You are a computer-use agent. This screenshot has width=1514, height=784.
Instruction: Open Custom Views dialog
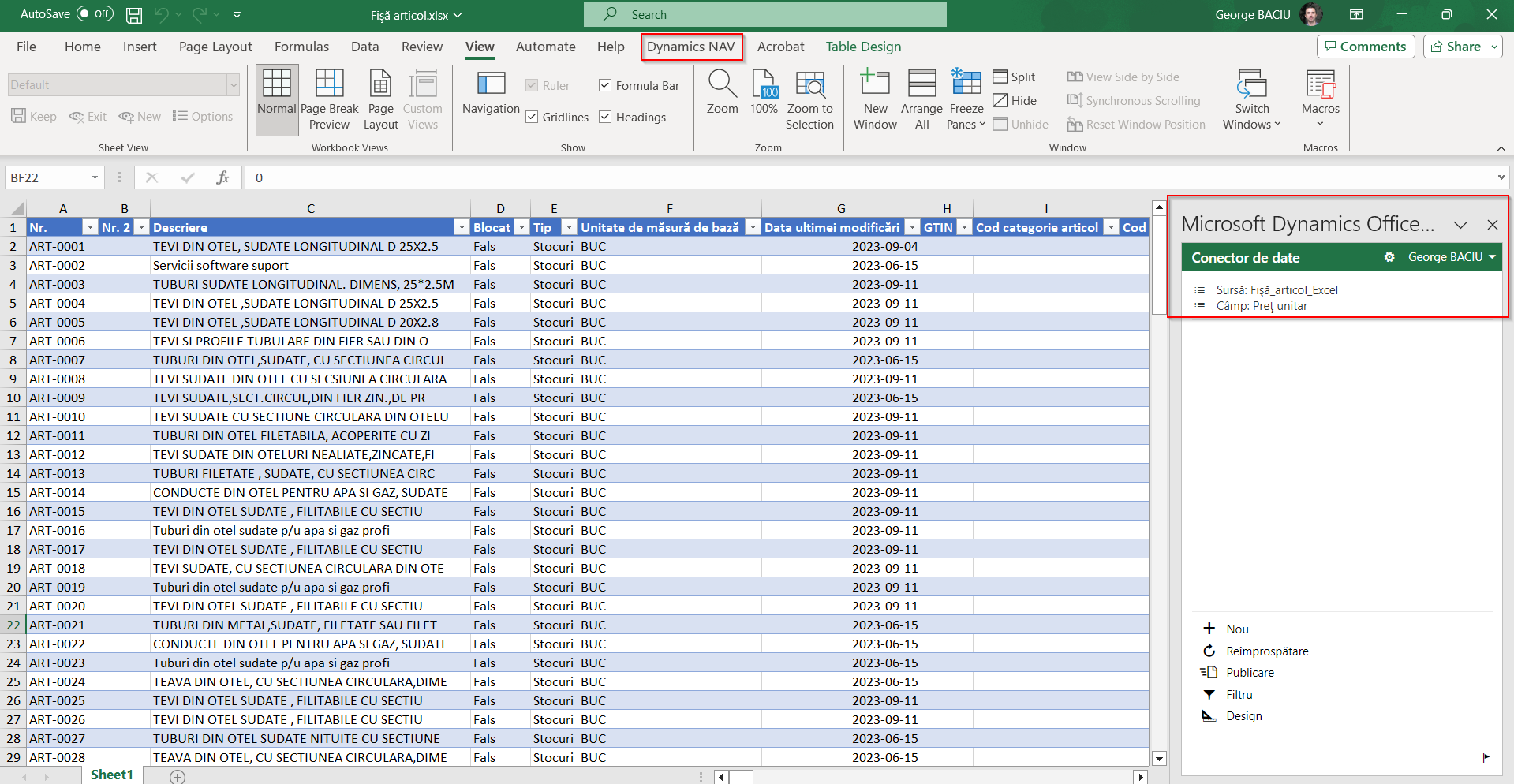(423, 100)
